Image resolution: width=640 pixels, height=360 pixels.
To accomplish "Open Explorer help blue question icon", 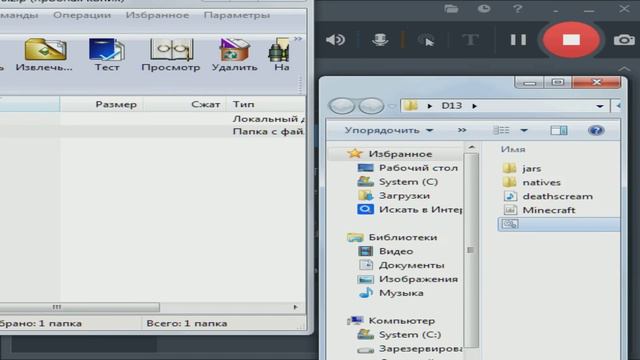I will tap(596, 130).
